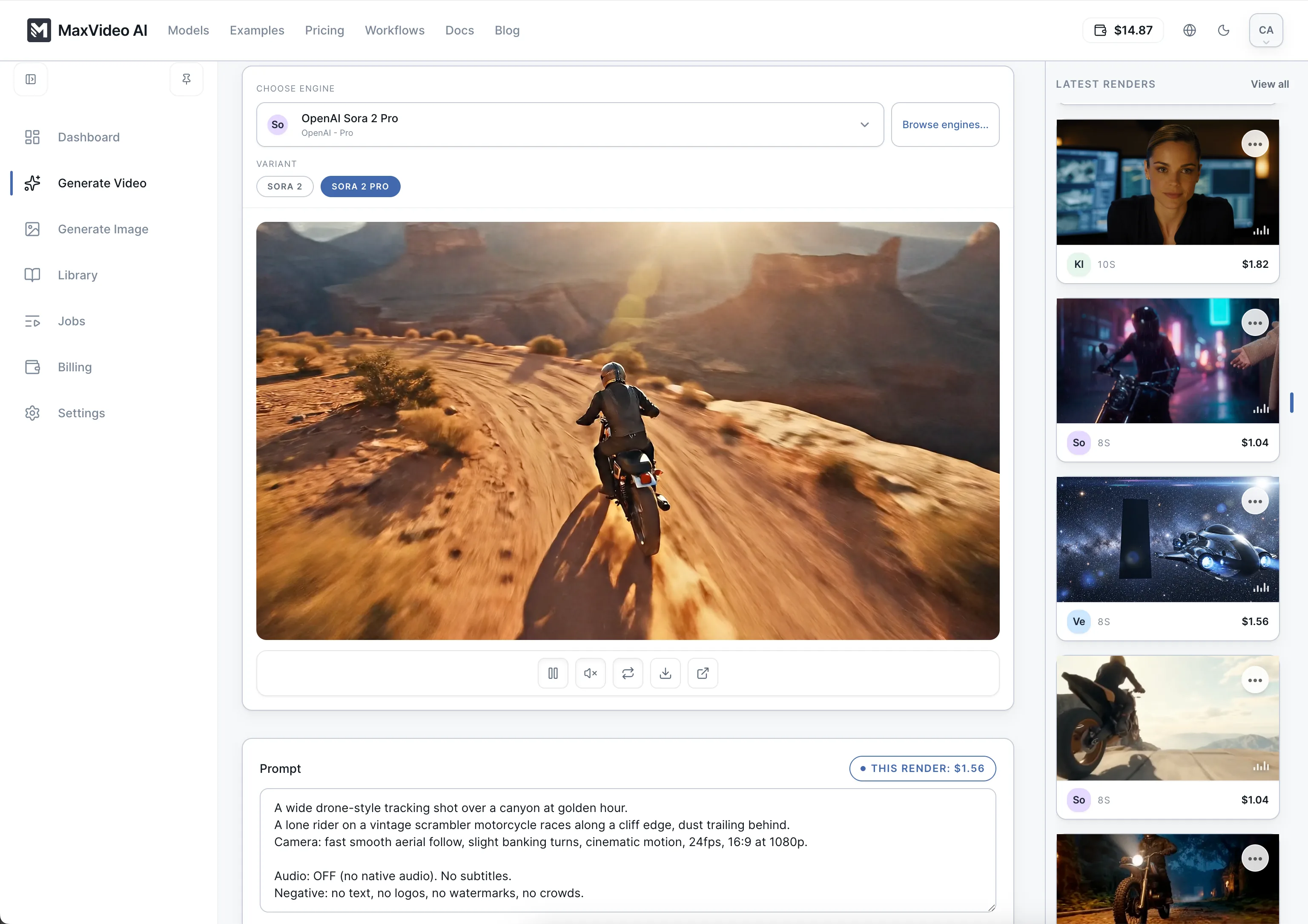Enable looping on the video player
Screen dimensions: 1308x924
coord(628,673)
